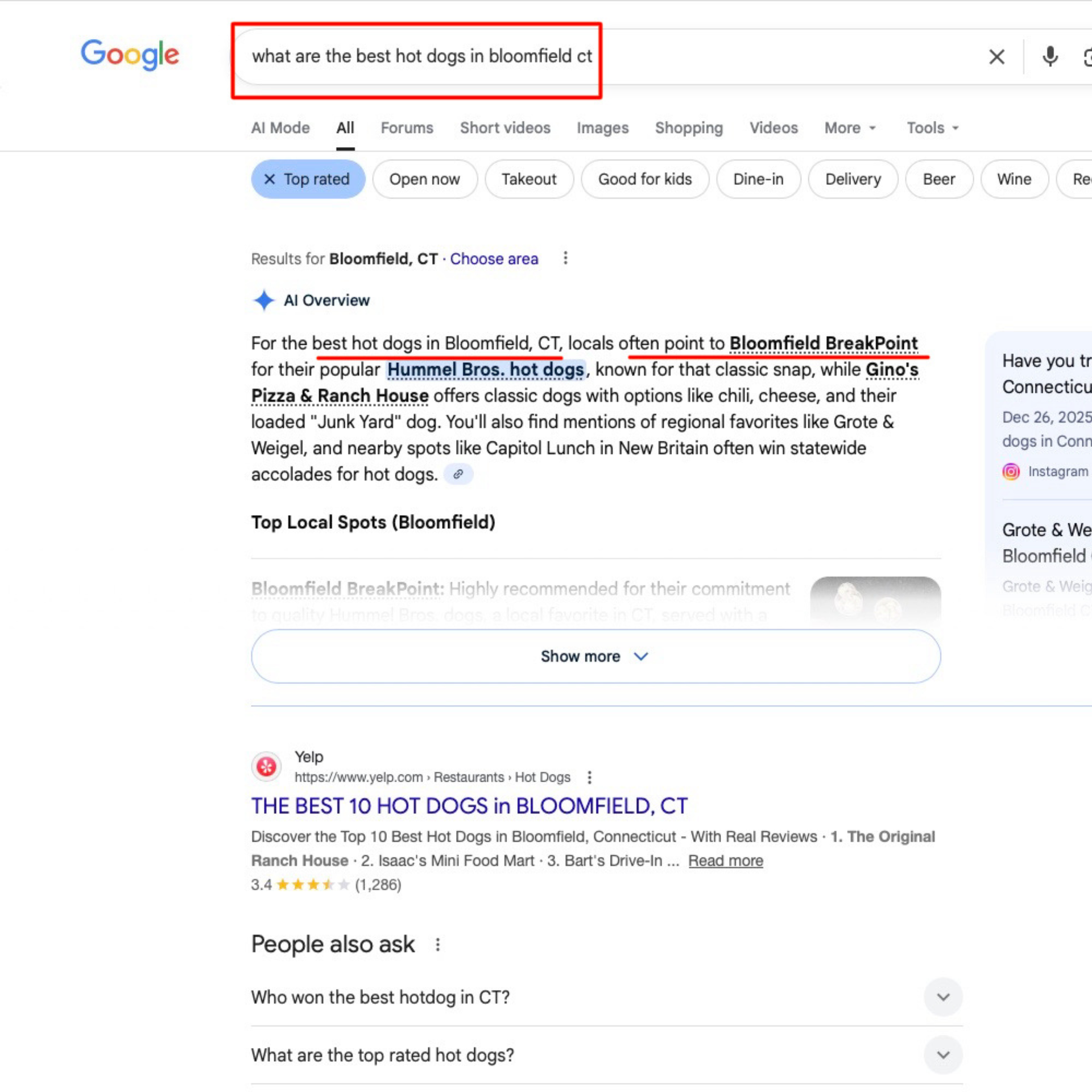
Task: Clear the search query with the X icon
Action: coord(996,56)
